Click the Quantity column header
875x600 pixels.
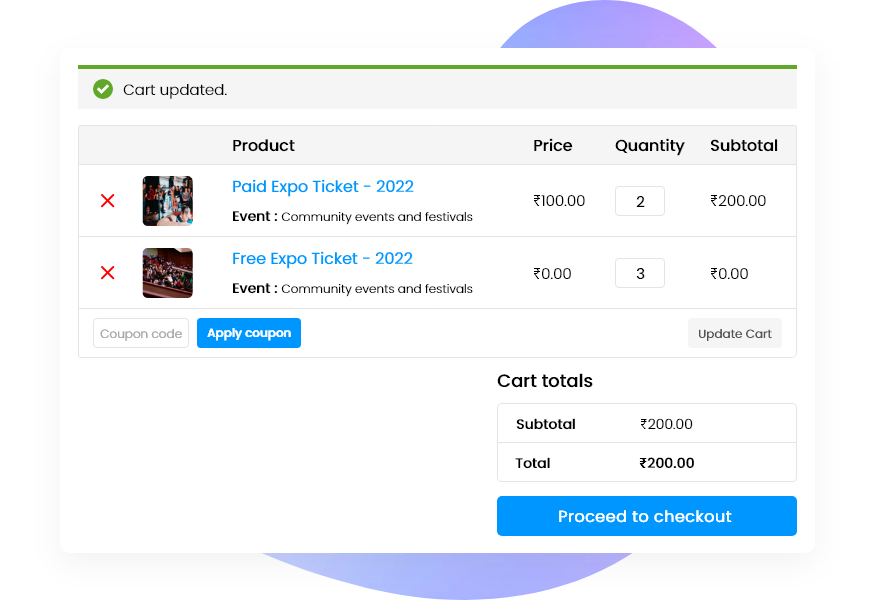coord(649,145)
